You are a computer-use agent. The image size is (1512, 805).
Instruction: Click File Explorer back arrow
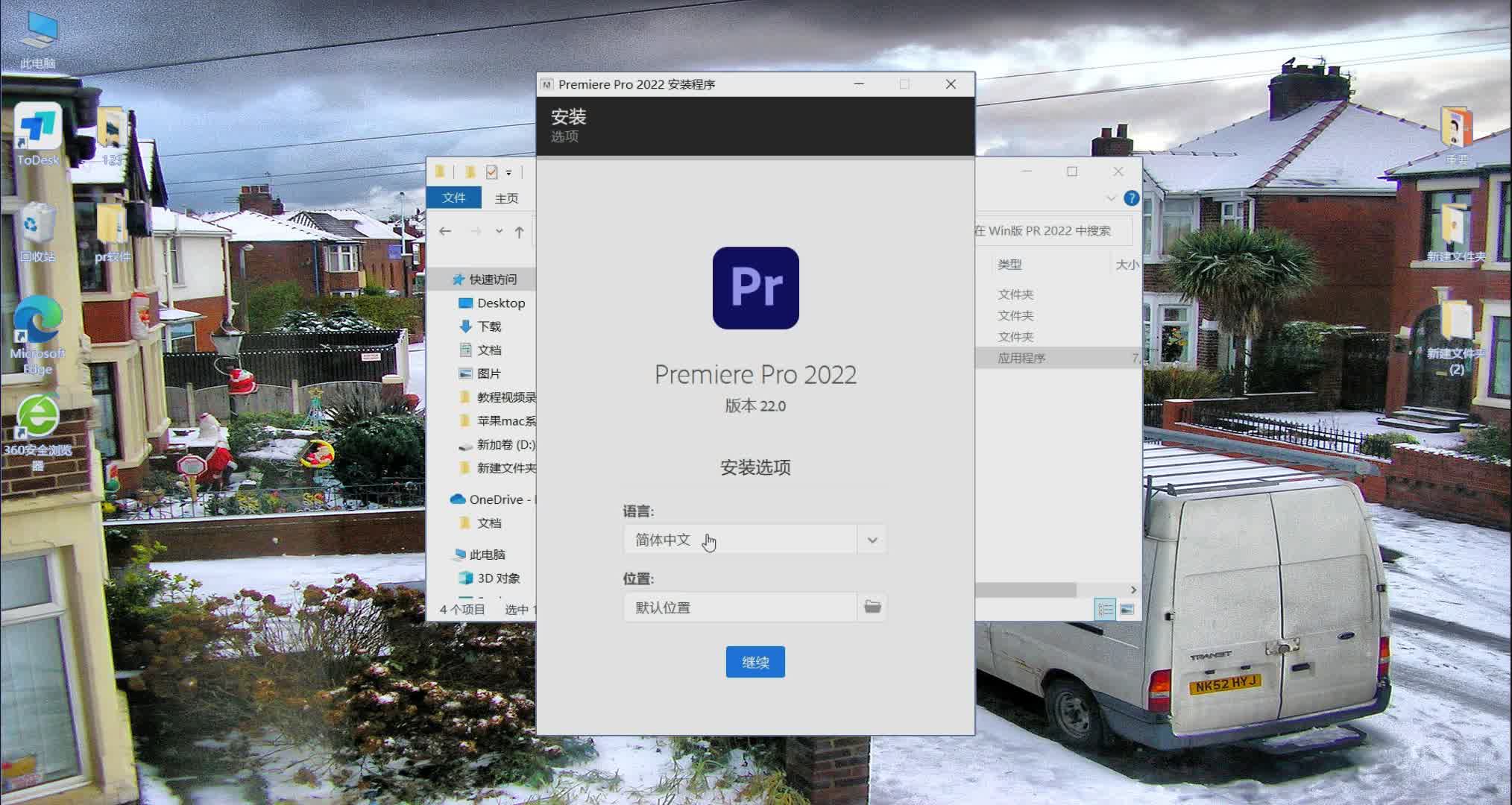[445, 231]
